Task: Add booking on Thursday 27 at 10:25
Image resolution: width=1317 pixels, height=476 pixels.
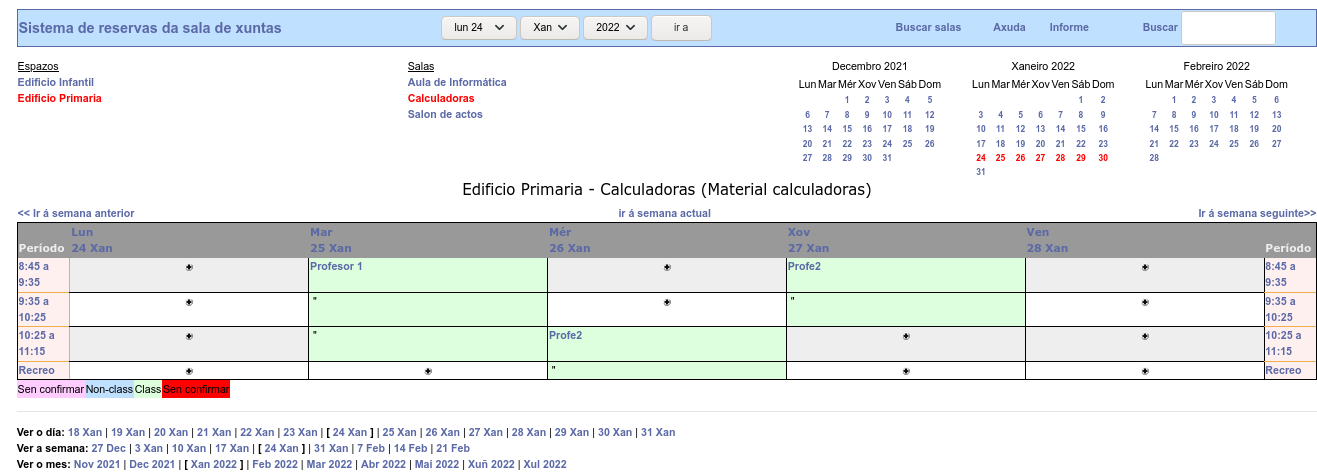Action: click(x=906, y=337)
